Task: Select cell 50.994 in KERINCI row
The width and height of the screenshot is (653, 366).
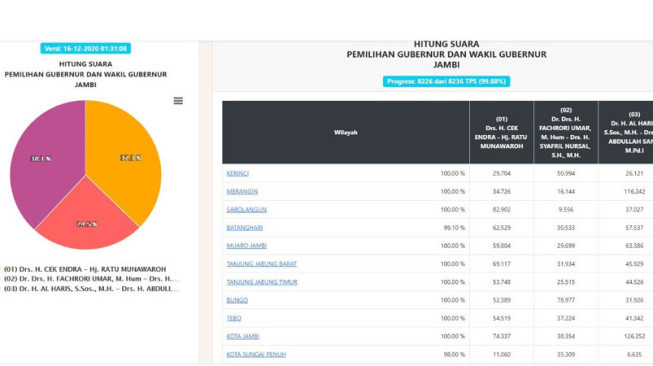Action: (566, 173)
